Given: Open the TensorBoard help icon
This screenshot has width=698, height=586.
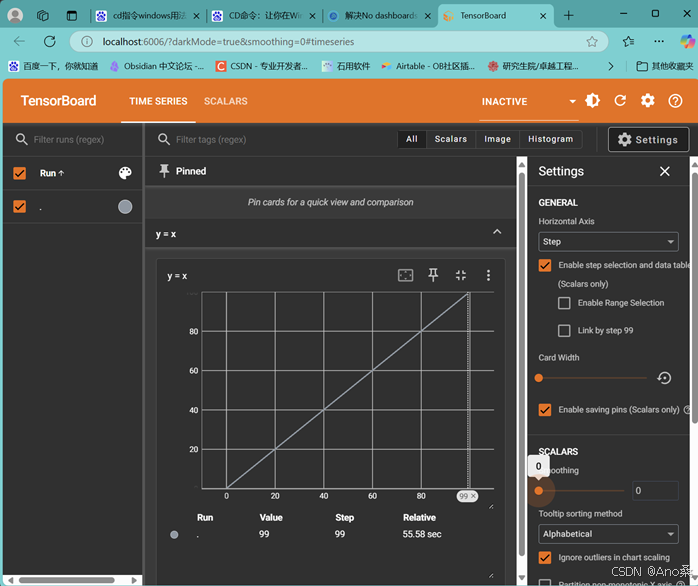Looking at the screenshot, I should (675, 101).
